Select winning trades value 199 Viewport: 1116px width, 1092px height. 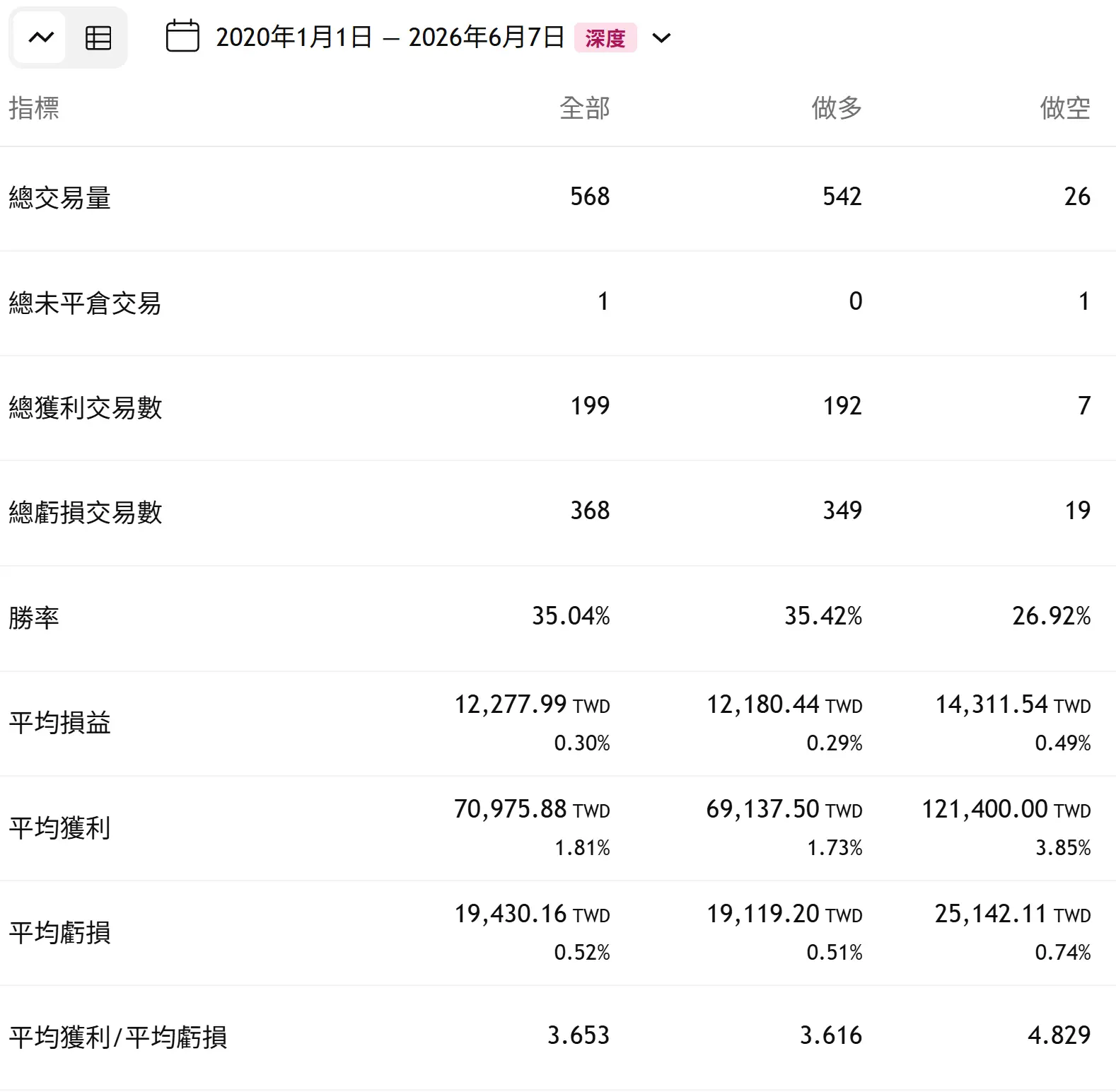click(x=590, y=406)
